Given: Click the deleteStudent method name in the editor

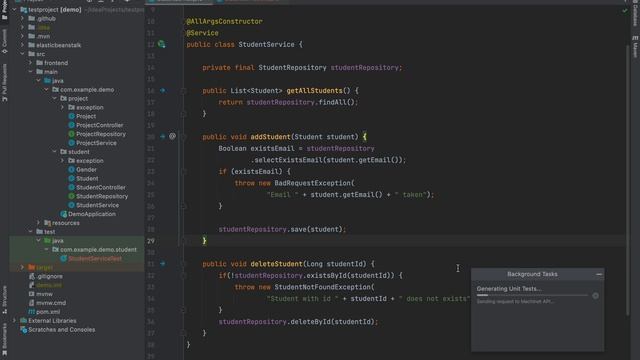Looking at the screenshot, I should [x=276, y=264].
